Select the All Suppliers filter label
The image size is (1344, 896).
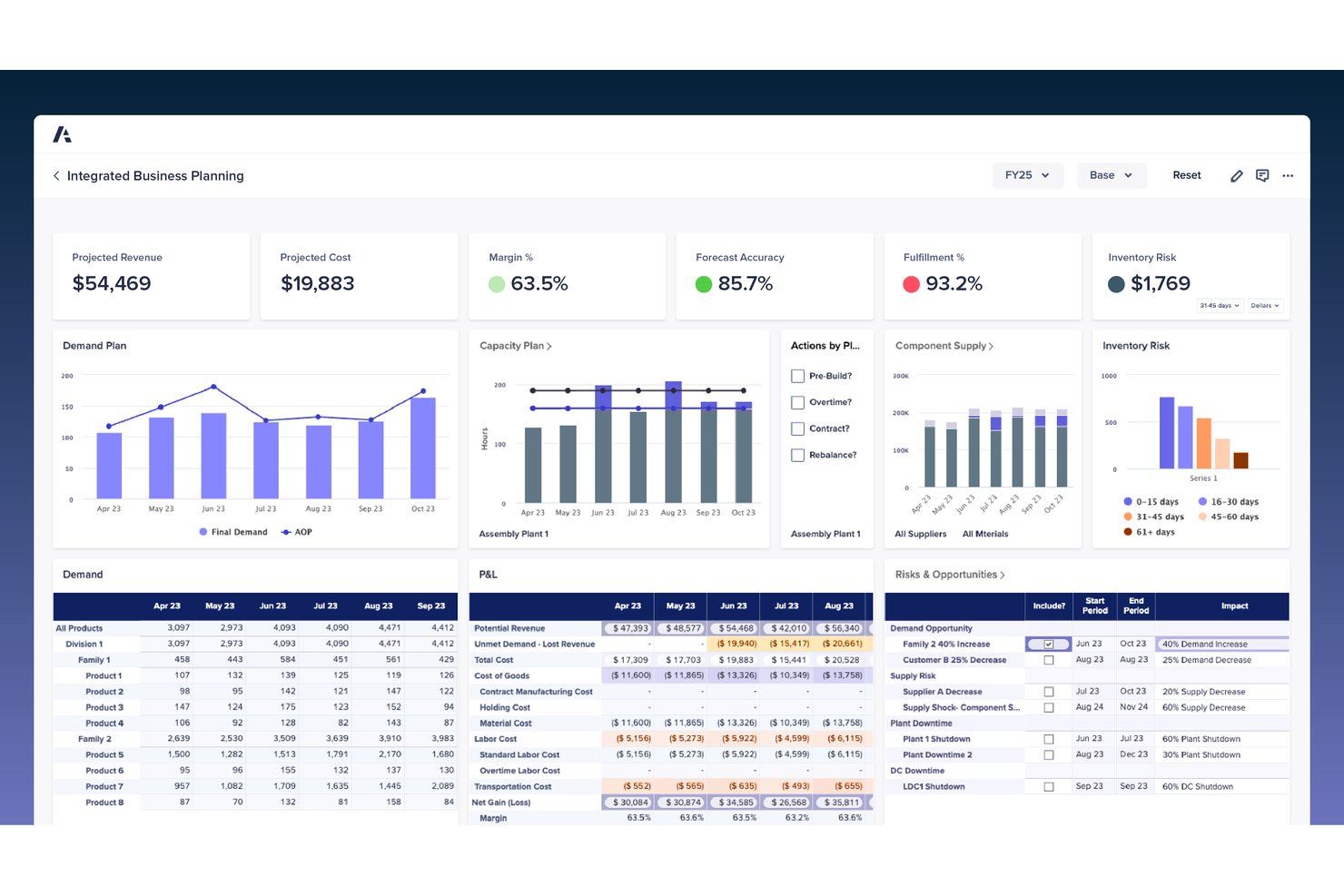(x=920, y=534)
